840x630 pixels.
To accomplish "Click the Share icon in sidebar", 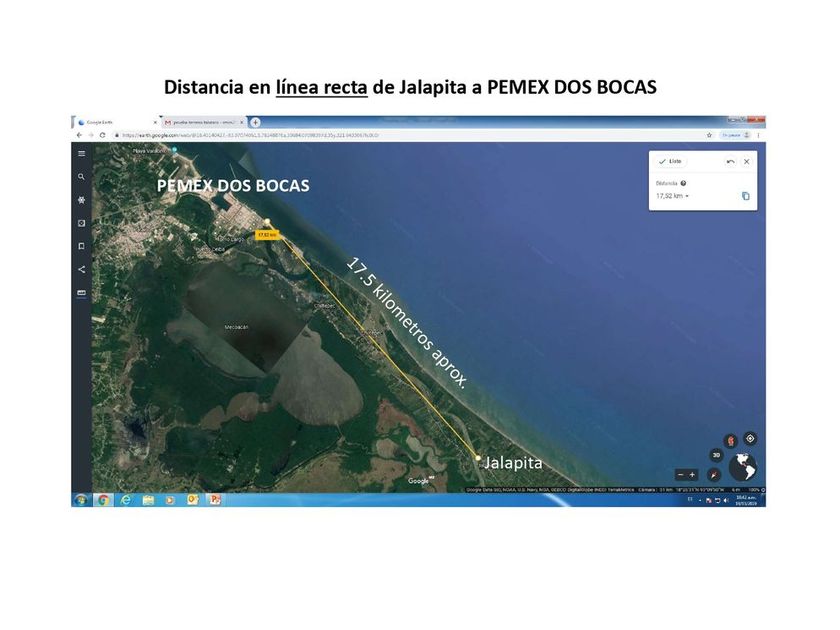I will coord(82,269).
